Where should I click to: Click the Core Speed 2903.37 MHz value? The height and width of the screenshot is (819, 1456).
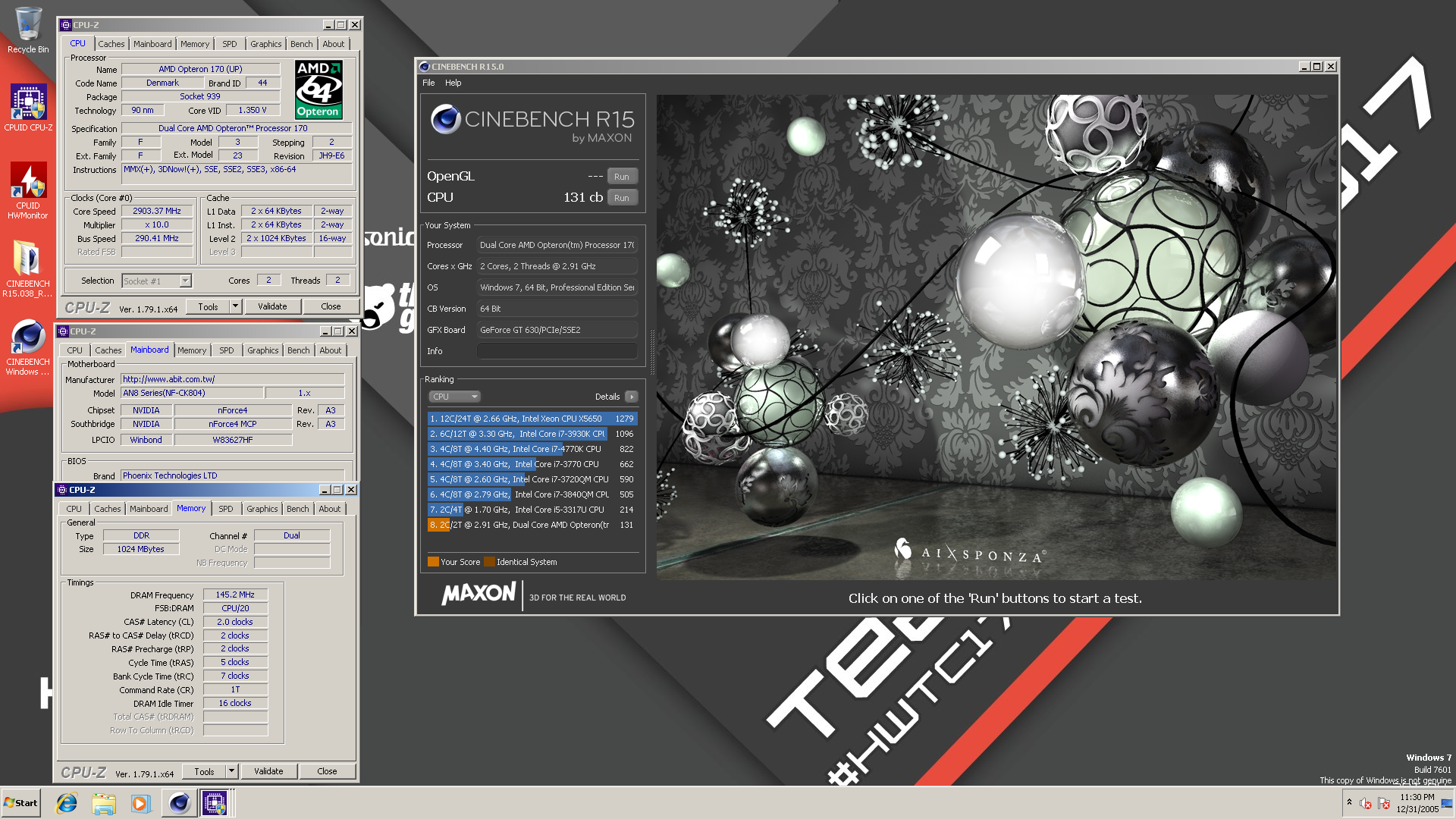point(157,212)
